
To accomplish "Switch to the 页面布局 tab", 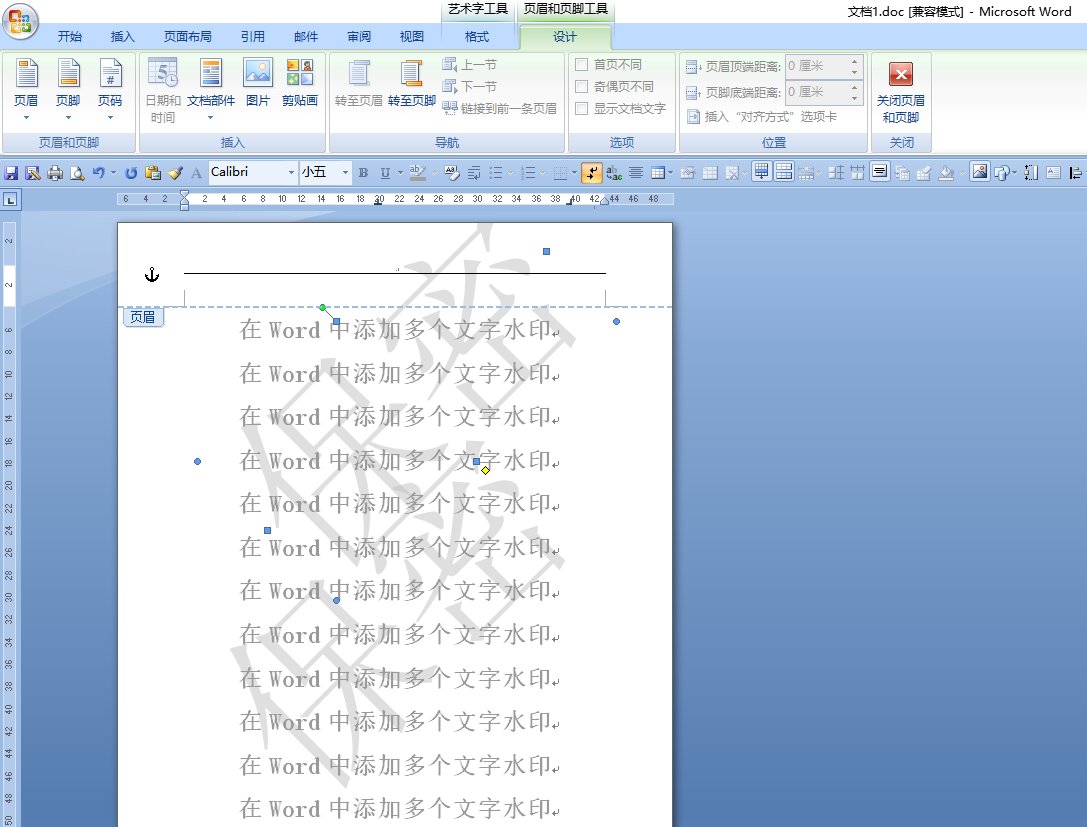I will 187,37.
